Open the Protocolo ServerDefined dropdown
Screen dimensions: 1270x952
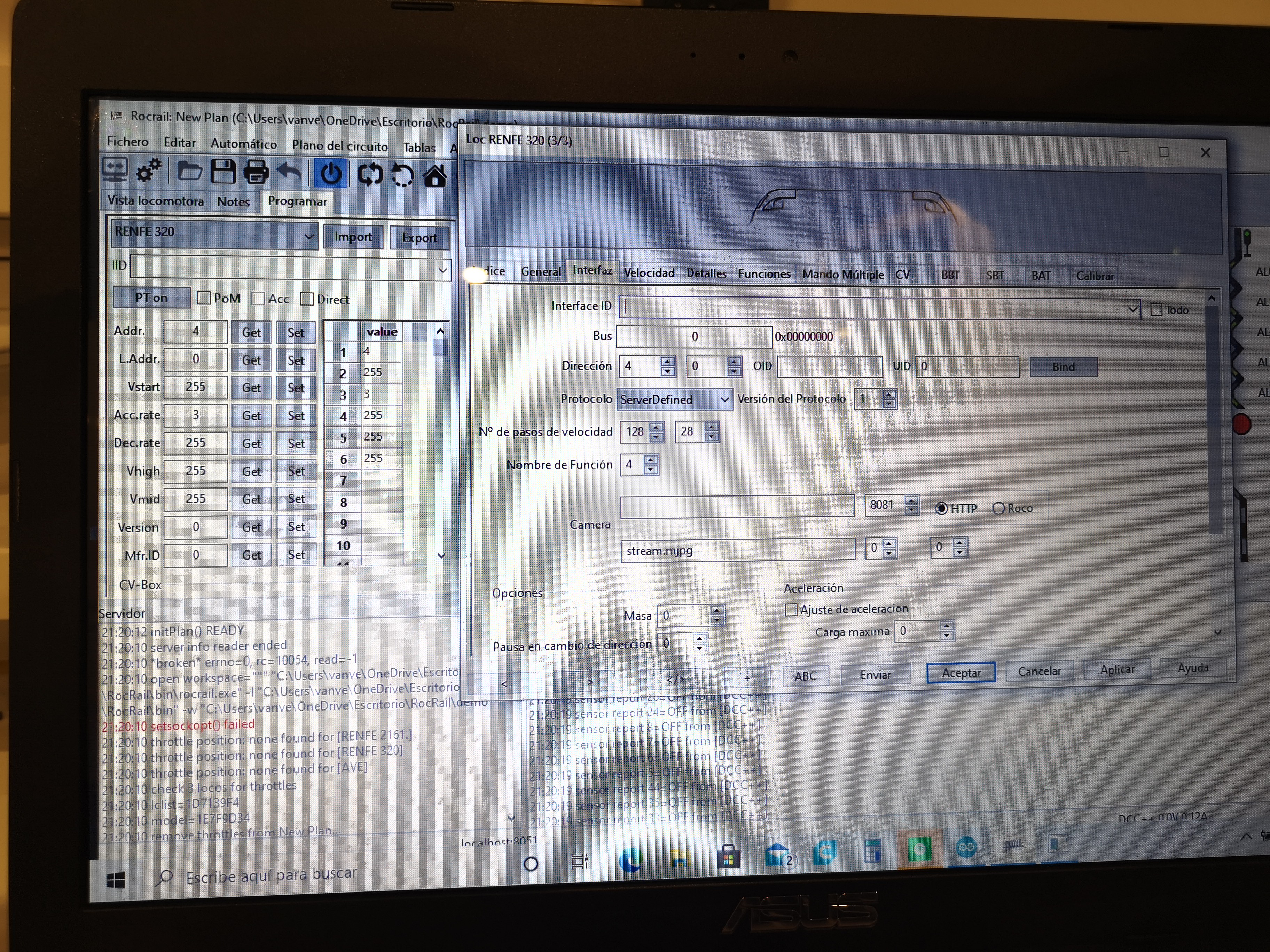point(675,399)
